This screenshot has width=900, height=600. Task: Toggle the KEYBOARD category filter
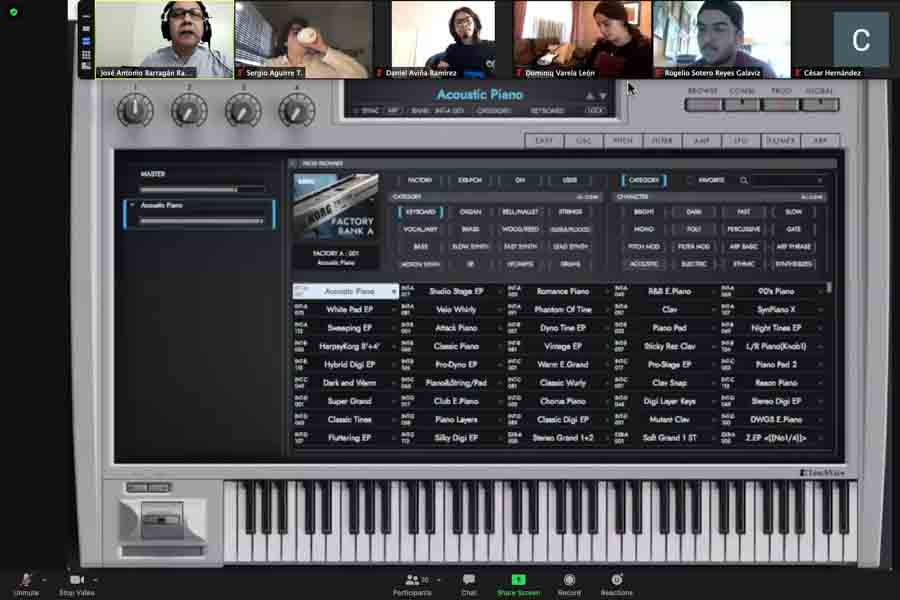tap(420, 212)
